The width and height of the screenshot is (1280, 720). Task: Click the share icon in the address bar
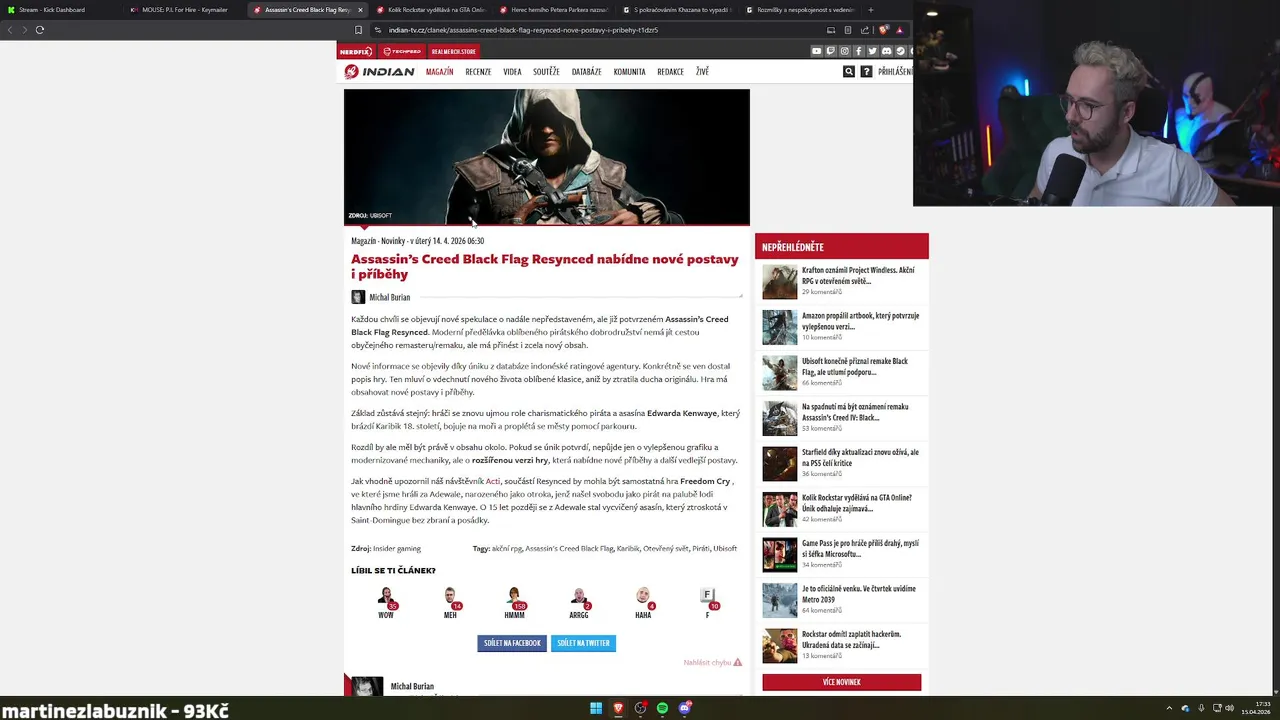point(865,30)
